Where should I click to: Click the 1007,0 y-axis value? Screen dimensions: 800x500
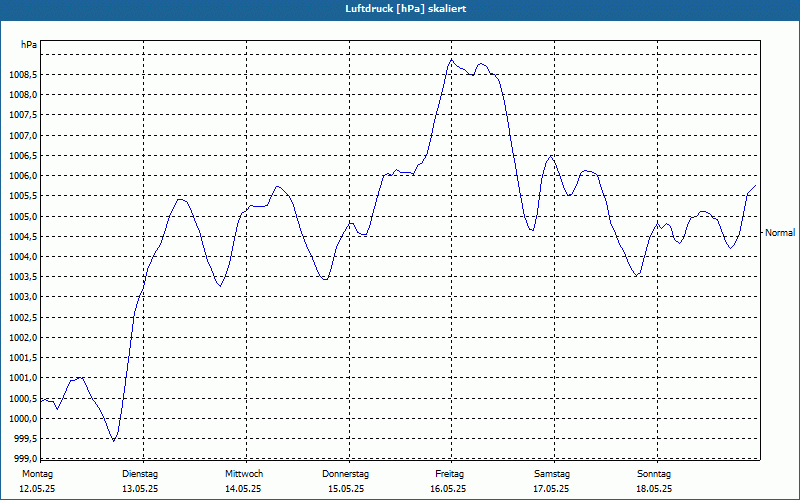pos(23,136)
